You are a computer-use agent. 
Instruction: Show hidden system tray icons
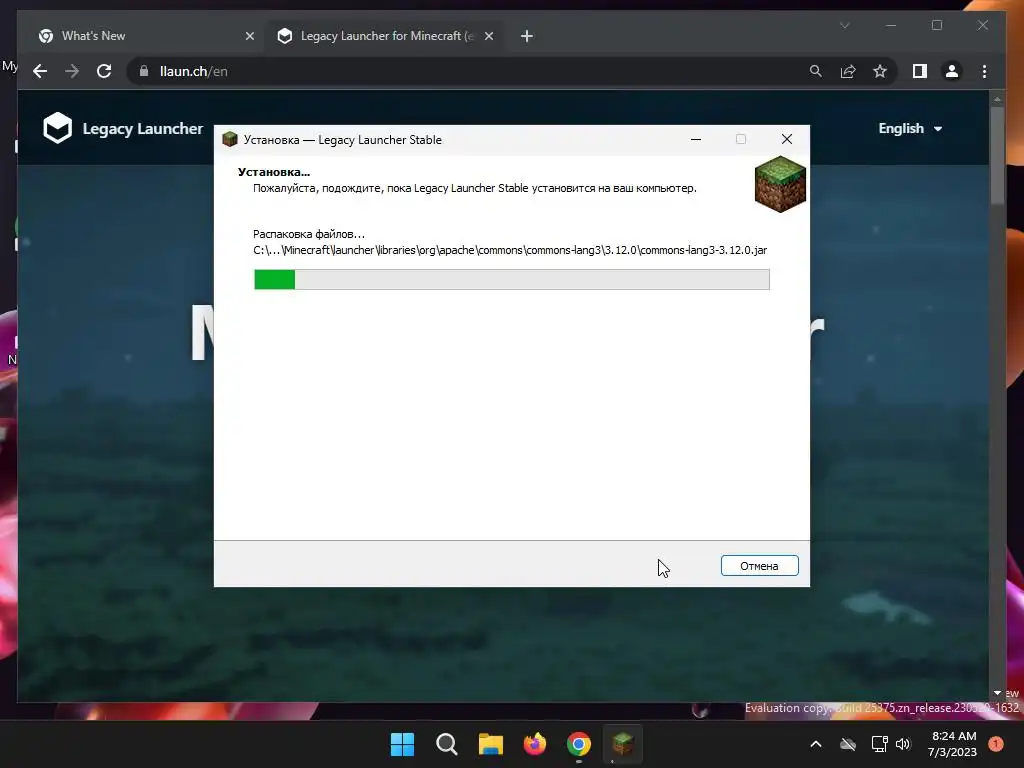tap(816, 744)
